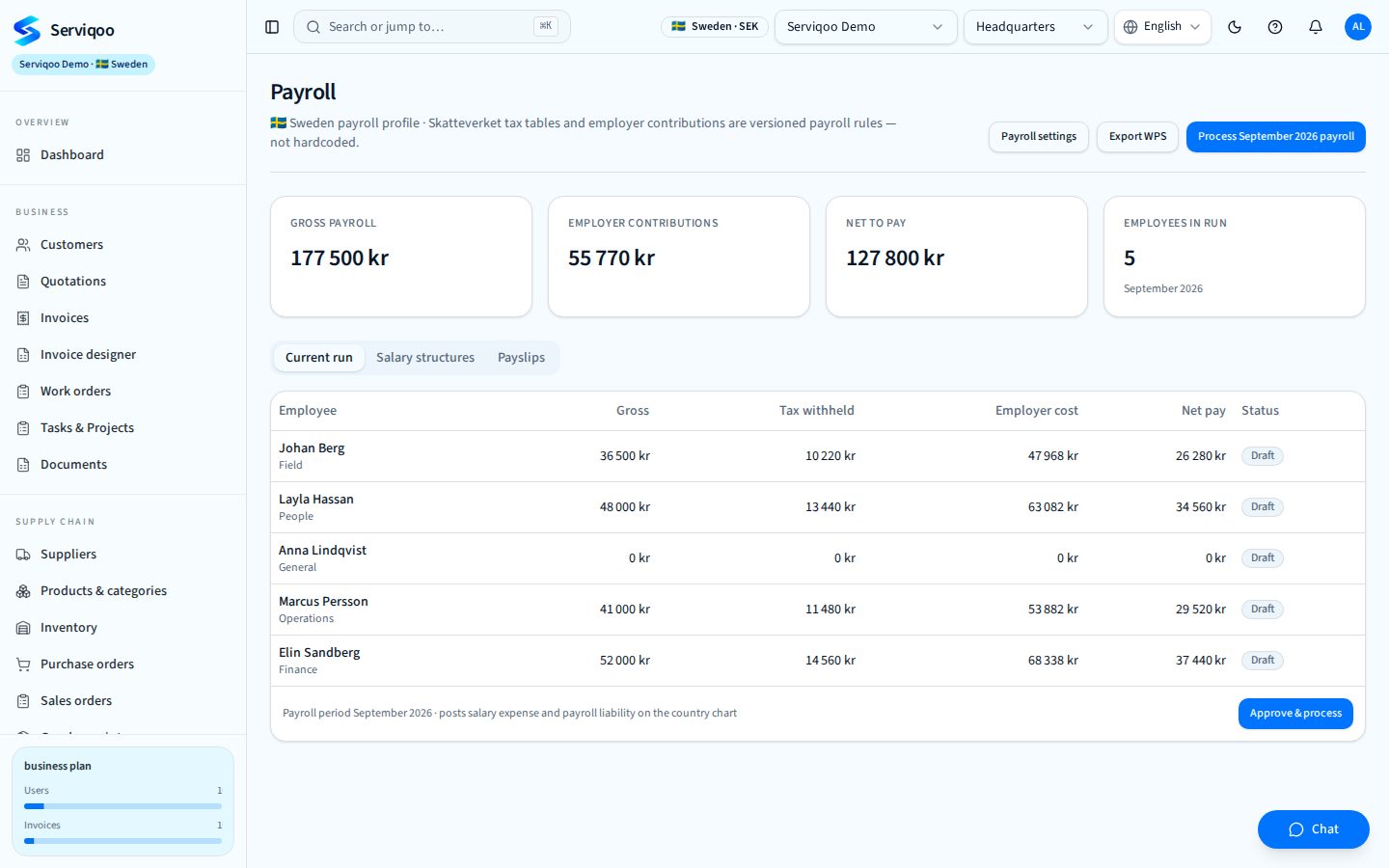Open Products & categories
This screenshot has width=1389, height=868.
(x=123, y=591)
